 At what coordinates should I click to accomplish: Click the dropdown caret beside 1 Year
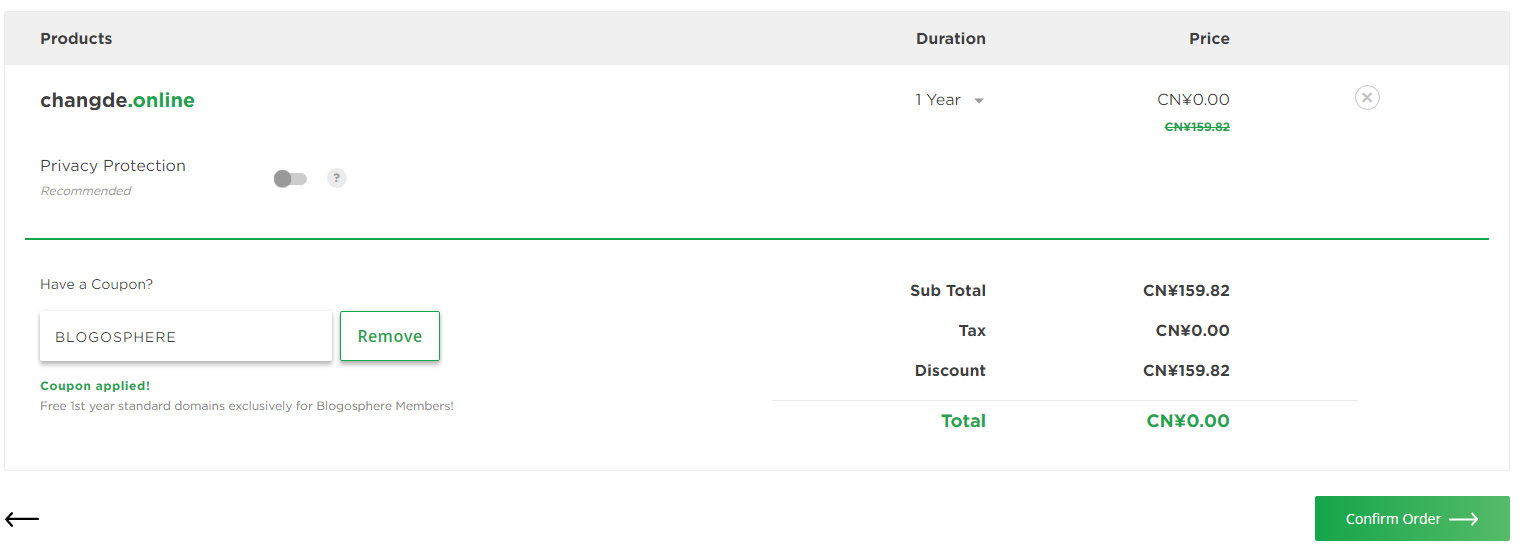[979, 101]
